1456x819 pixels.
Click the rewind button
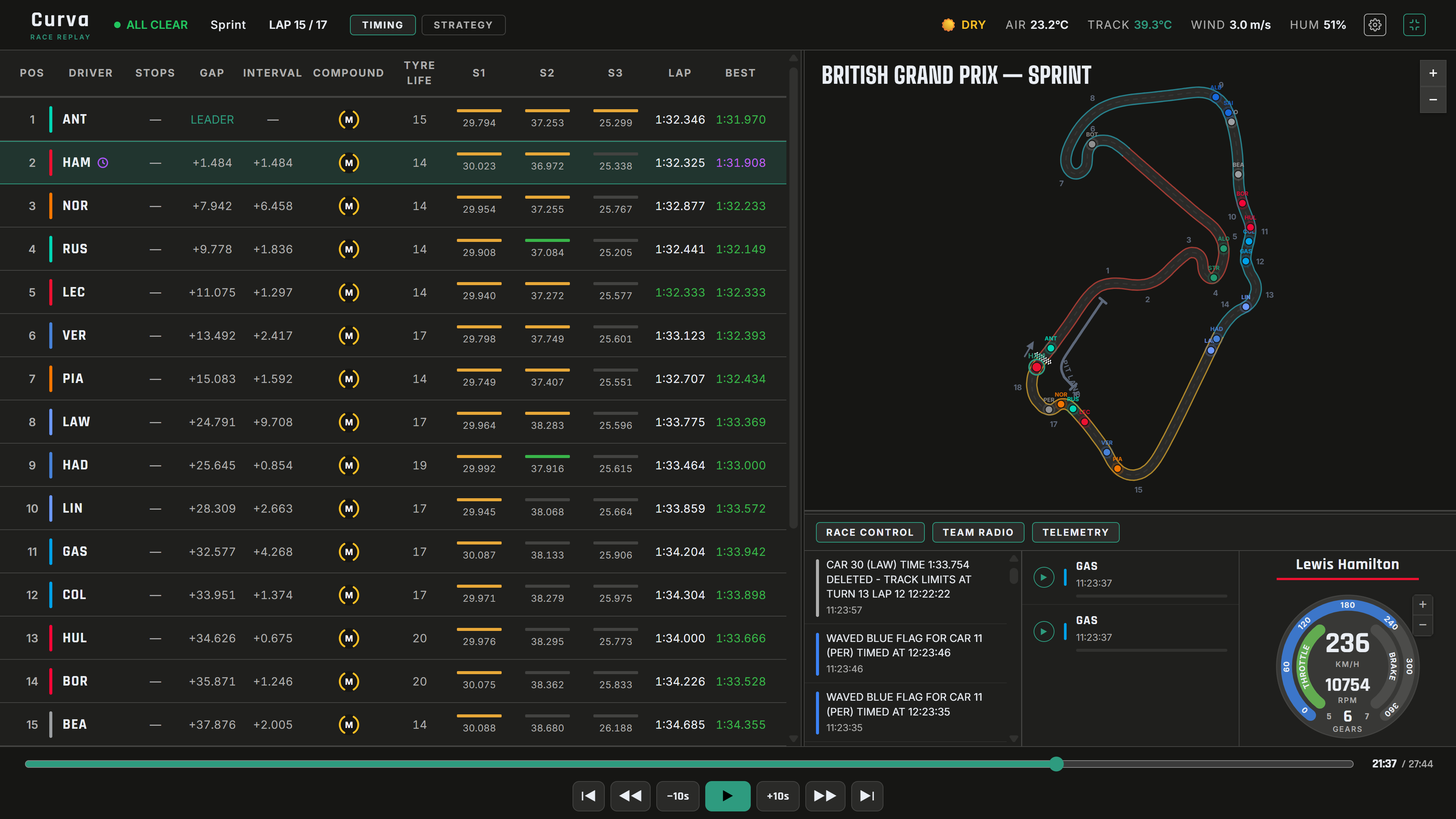coord(630,796)
